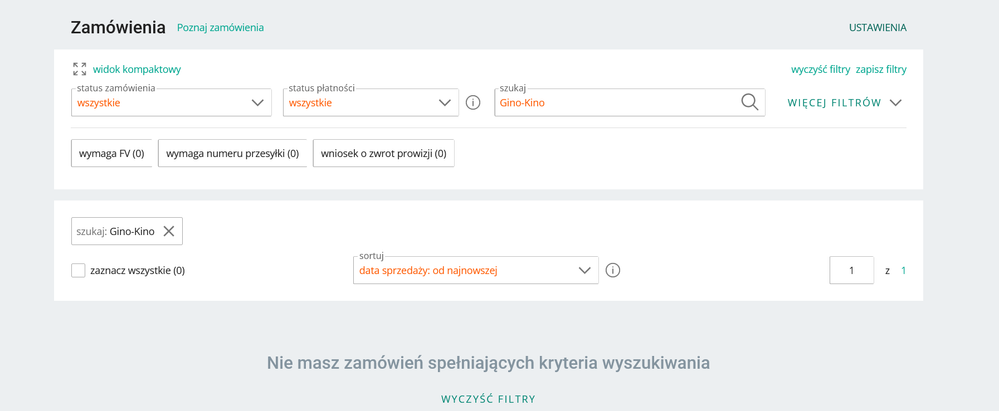Image resolution: width=999 pixels, height=411 pixels.
Task: Select 'wymaga FV (0)' quick filter
Action: (x=111, y=153)
